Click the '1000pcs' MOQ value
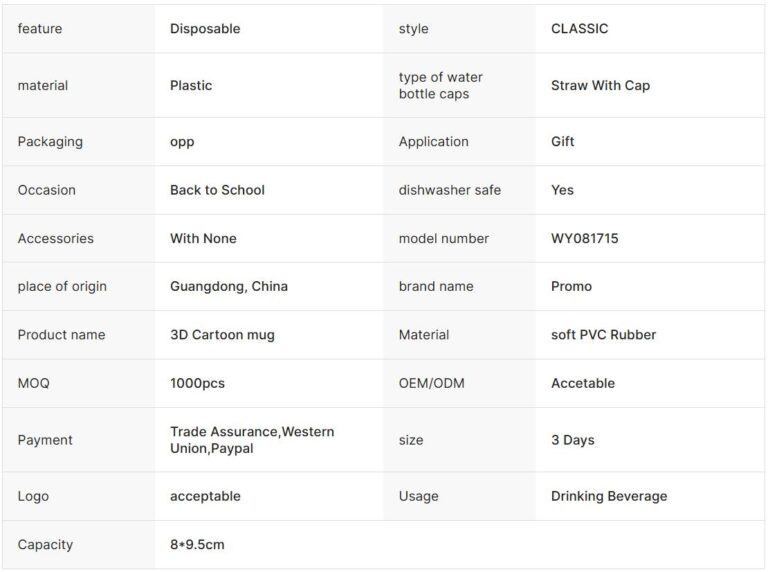The height and width of the screenshot is (572, 768). (200, 383)
